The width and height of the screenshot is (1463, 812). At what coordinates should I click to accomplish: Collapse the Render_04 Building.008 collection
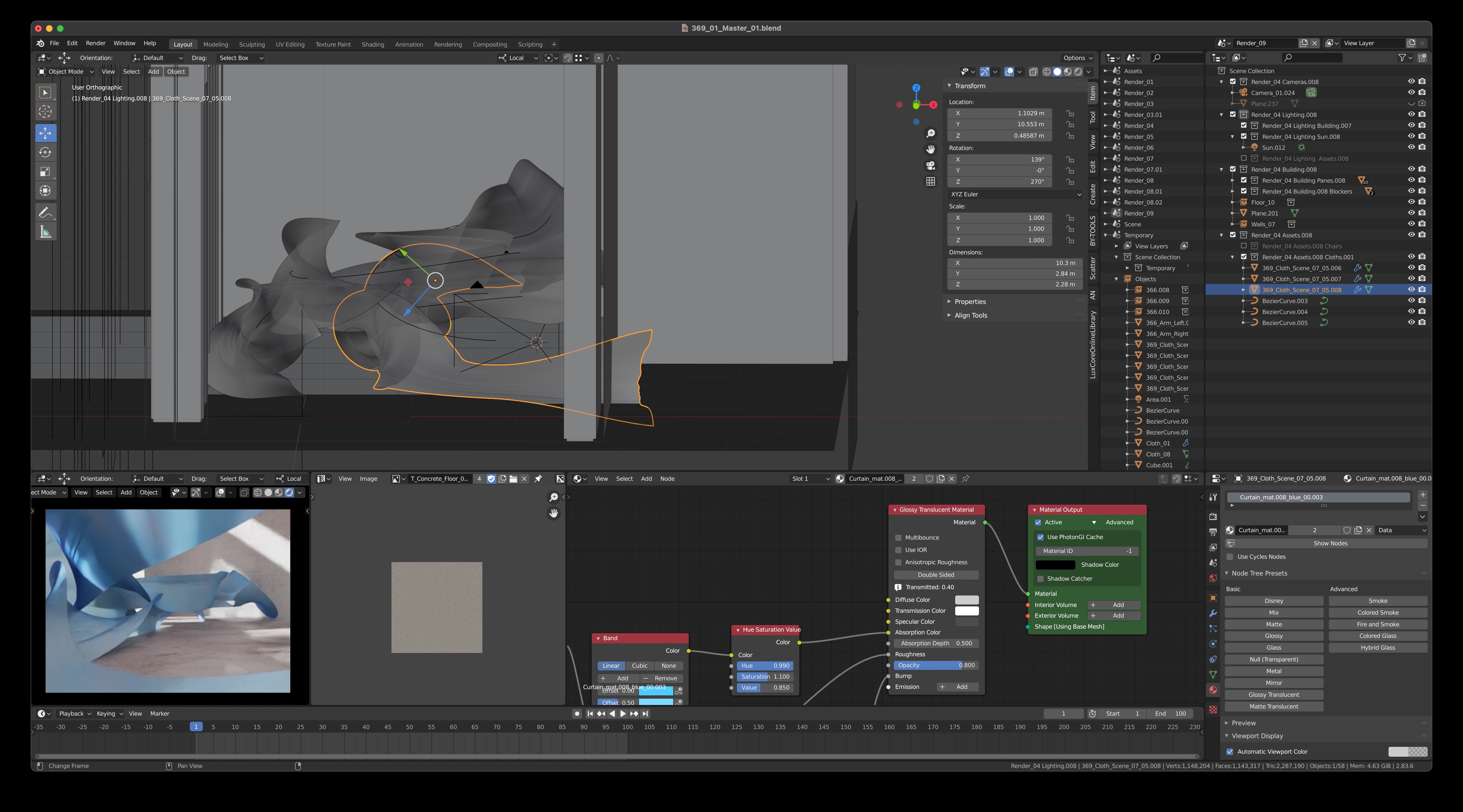coord(1222,169)
